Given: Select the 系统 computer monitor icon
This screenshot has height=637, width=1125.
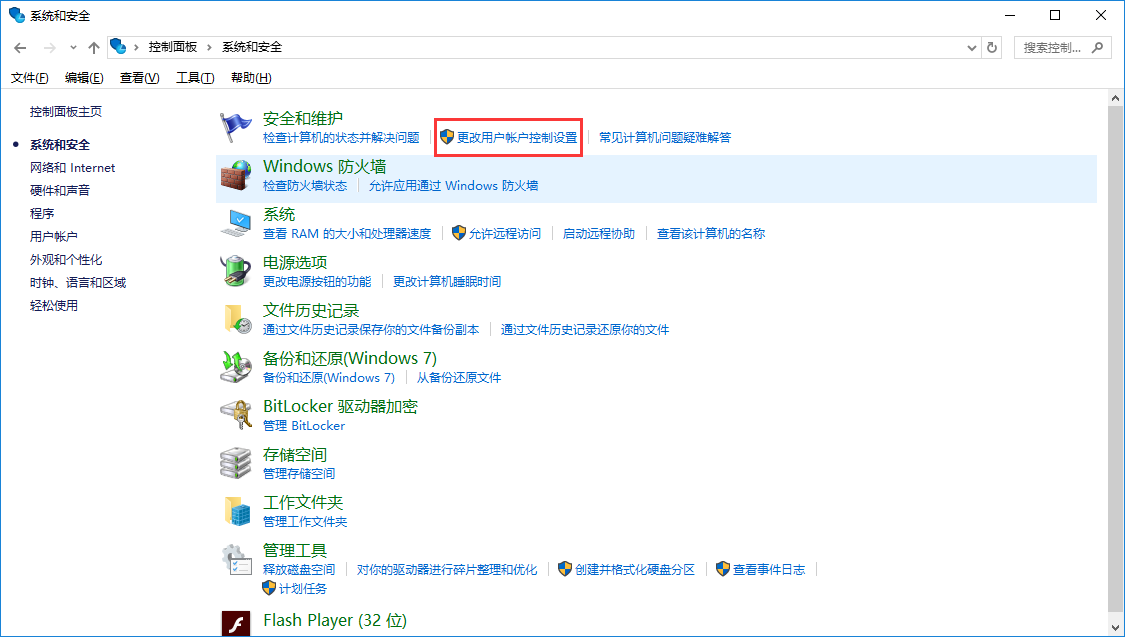Looking at the screenshot, I should [x=236, y=221].
